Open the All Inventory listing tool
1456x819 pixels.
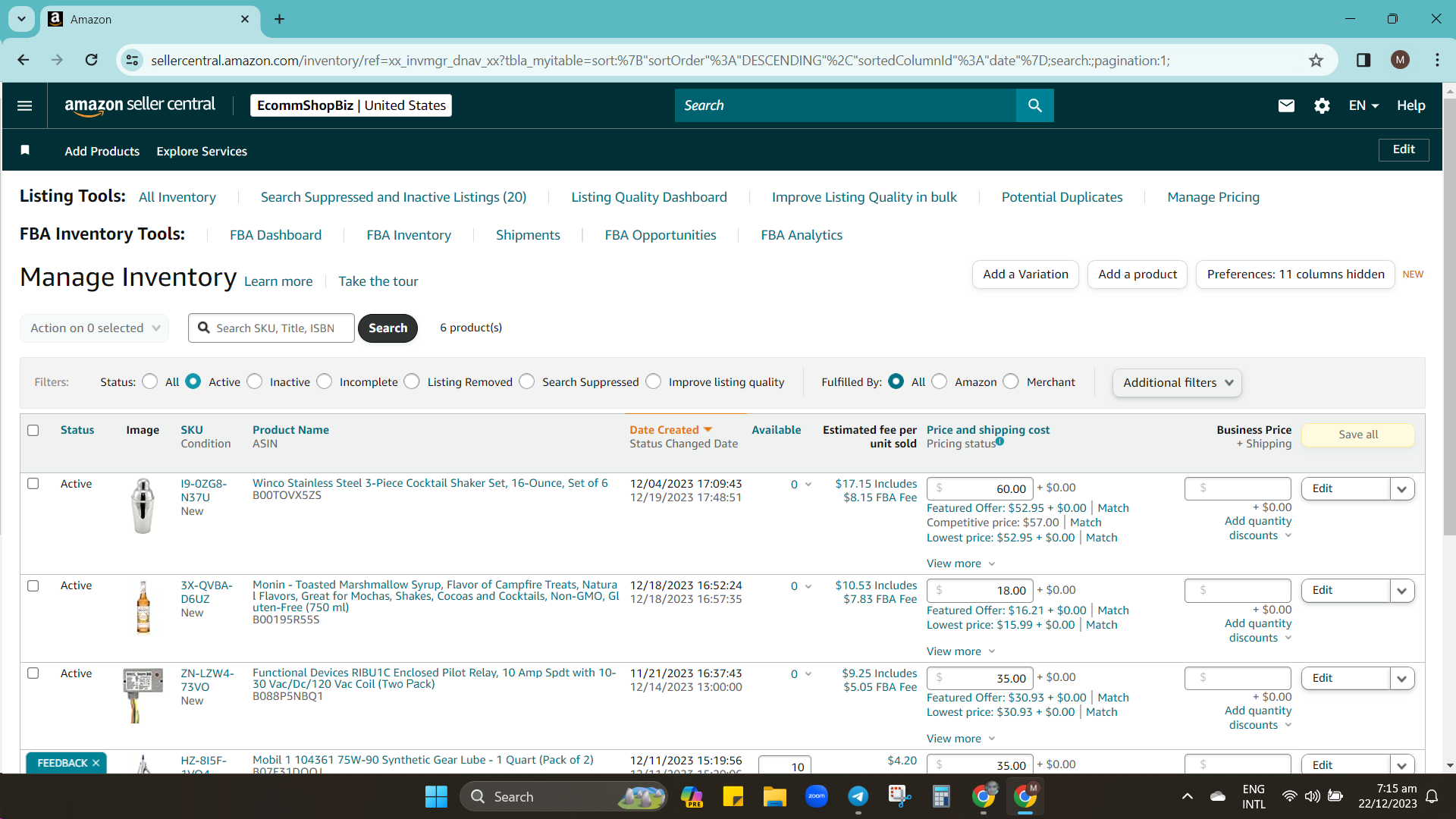tap(177, 197)
